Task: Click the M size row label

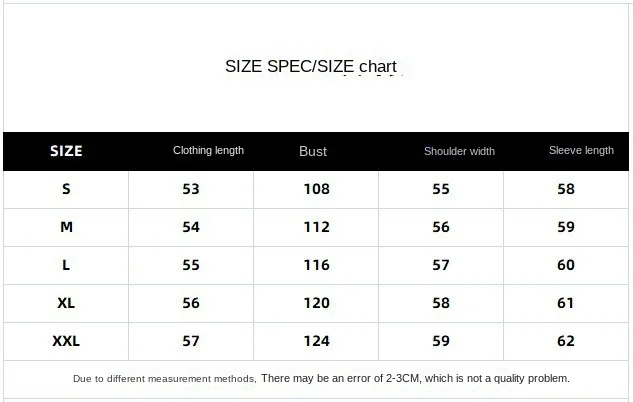Action: 66,227
